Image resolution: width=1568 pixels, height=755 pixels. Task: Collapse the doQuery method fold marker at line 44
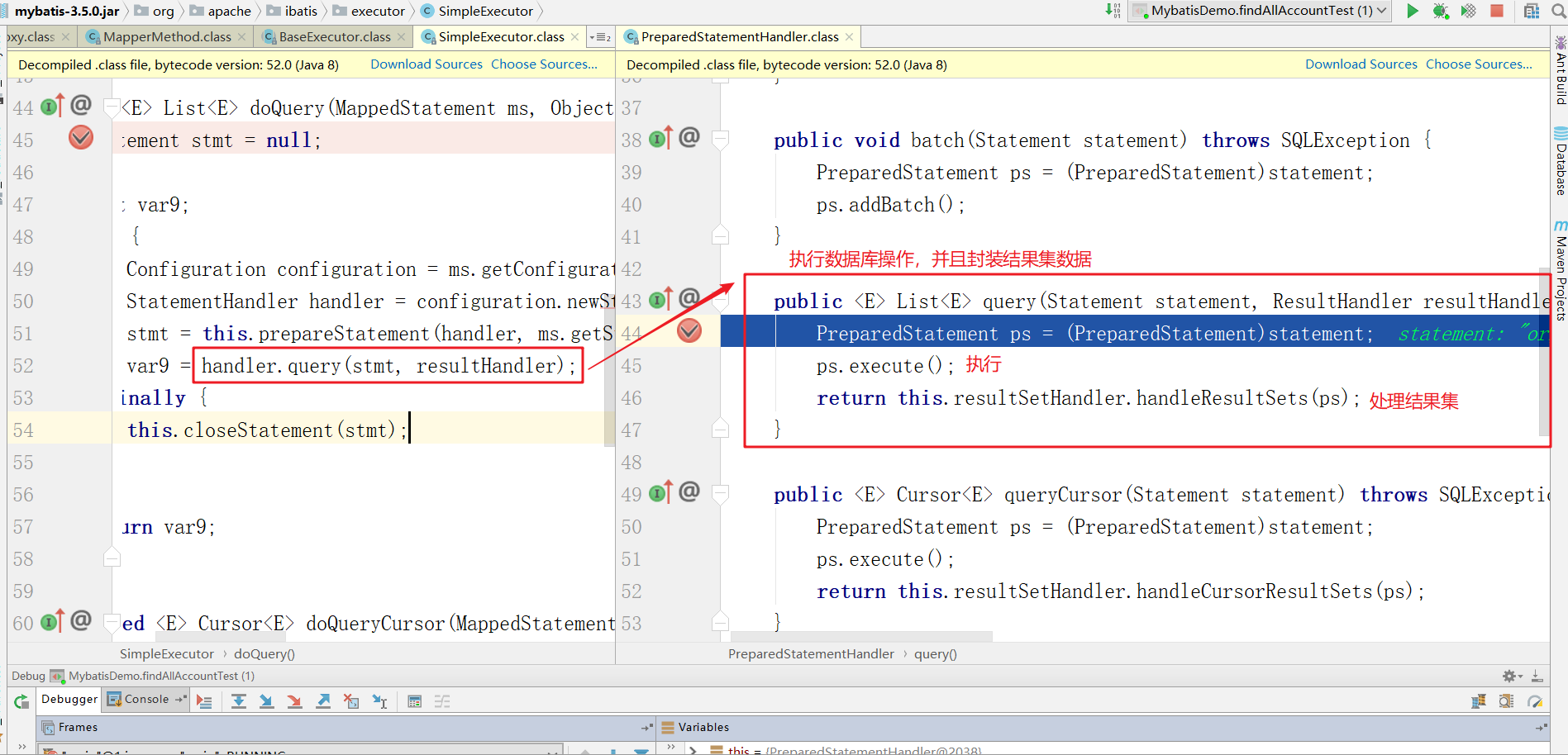point(112,107)
